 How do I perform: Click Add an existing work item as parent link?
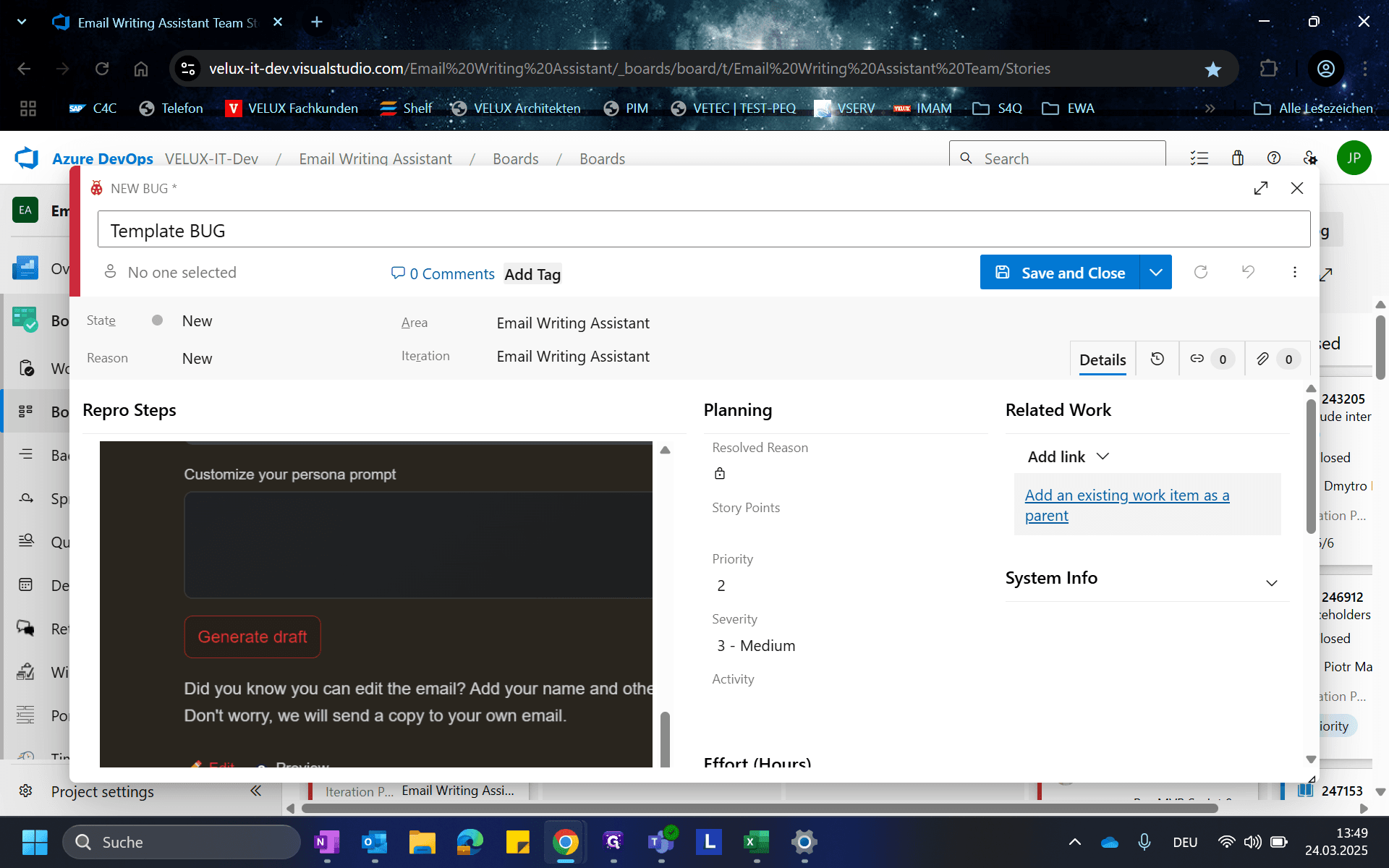coord(1126,505)
